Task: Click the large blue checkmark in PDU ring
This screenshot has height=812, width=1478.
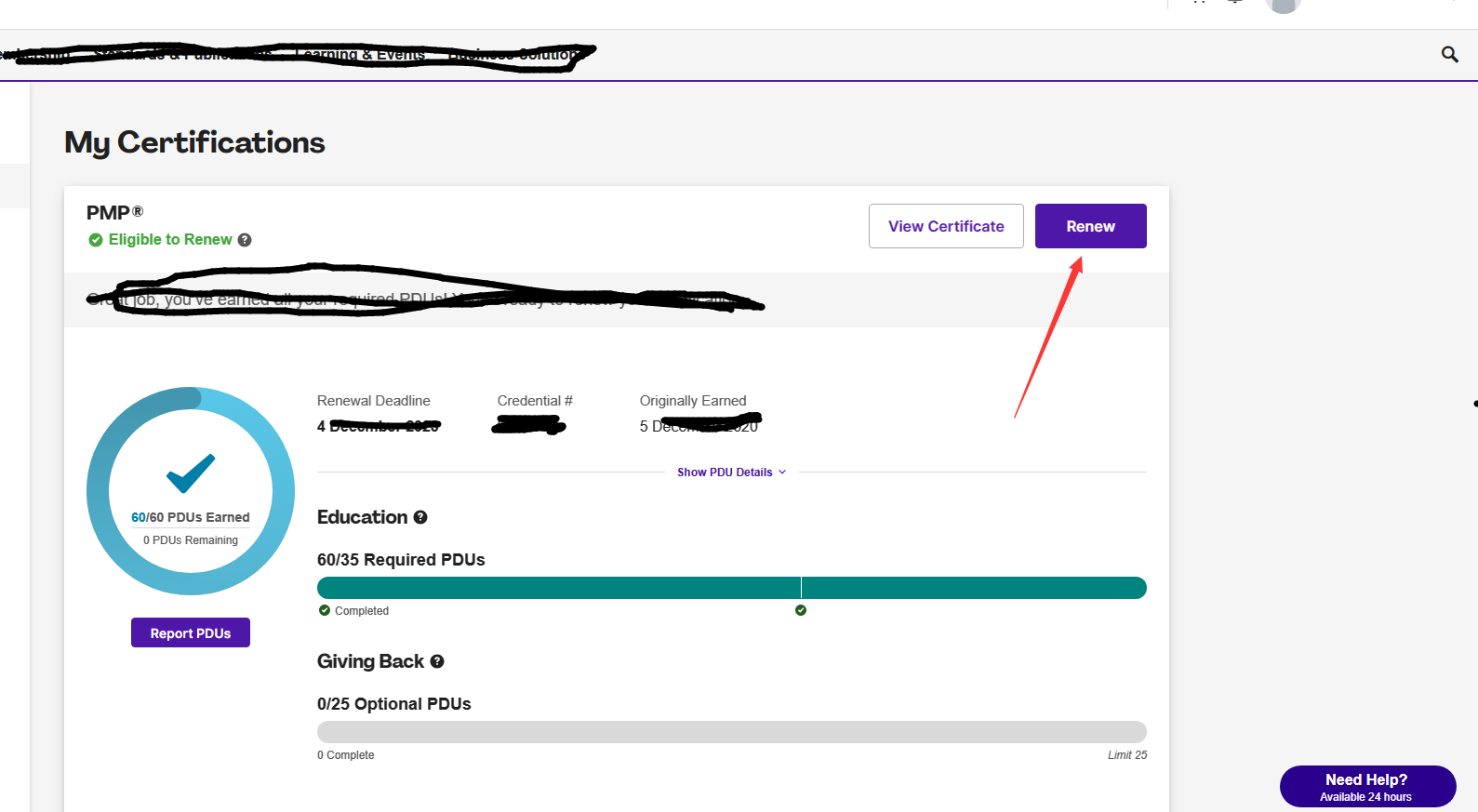Action: click(191, 473)
